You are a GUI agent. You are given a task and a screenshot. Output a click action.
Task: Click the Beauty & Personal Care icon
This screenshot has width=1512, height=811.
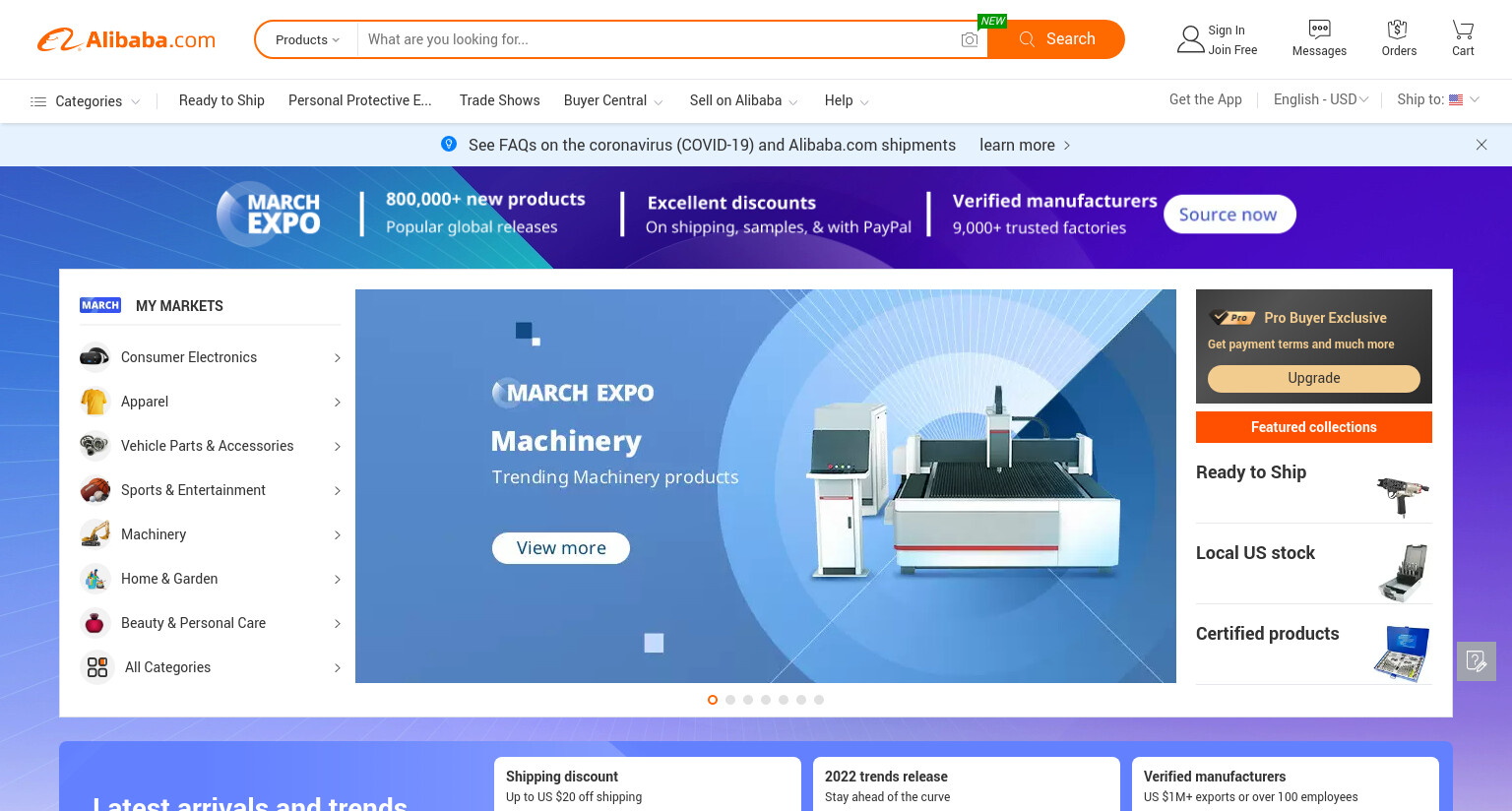click(95, 623)
